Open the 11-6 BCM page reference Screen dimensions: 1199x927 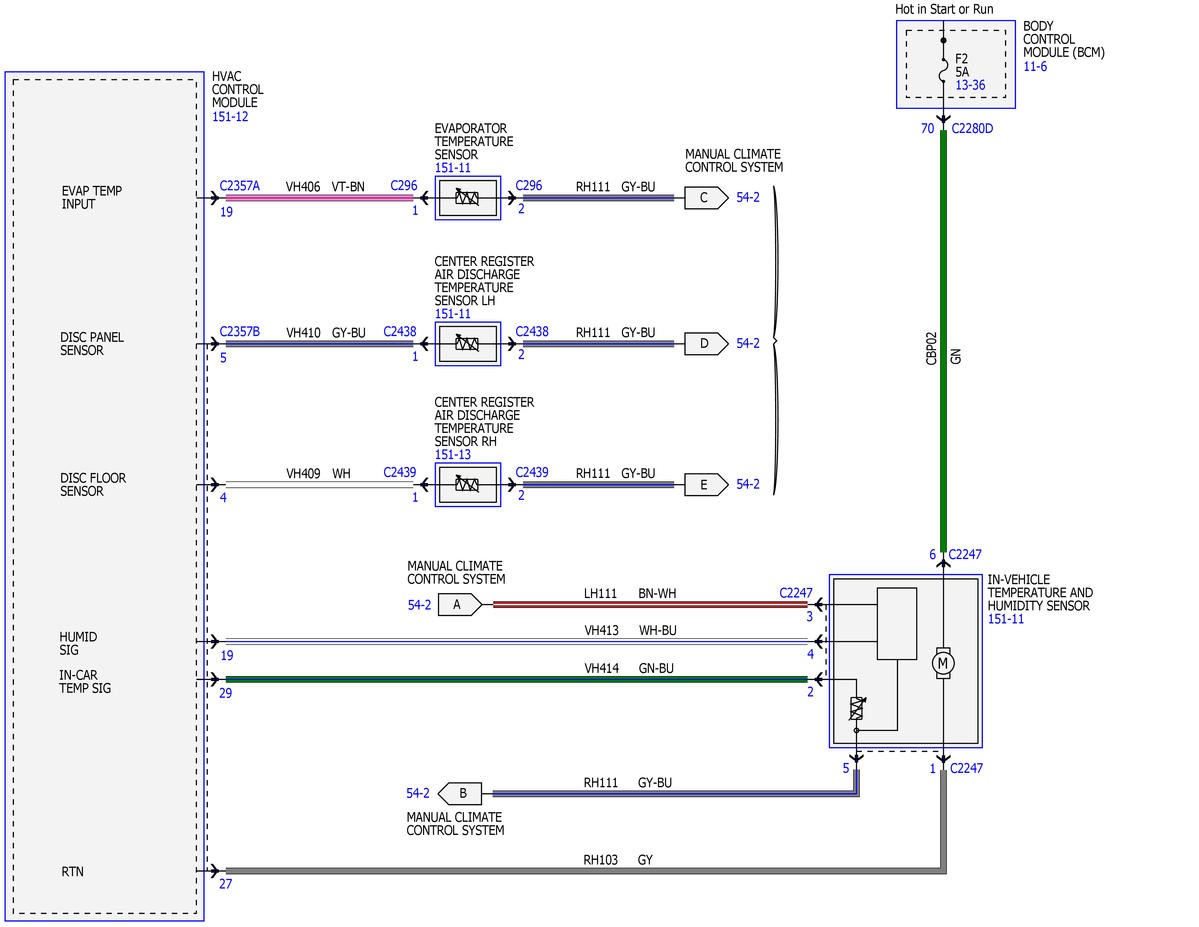point(1035,67)
